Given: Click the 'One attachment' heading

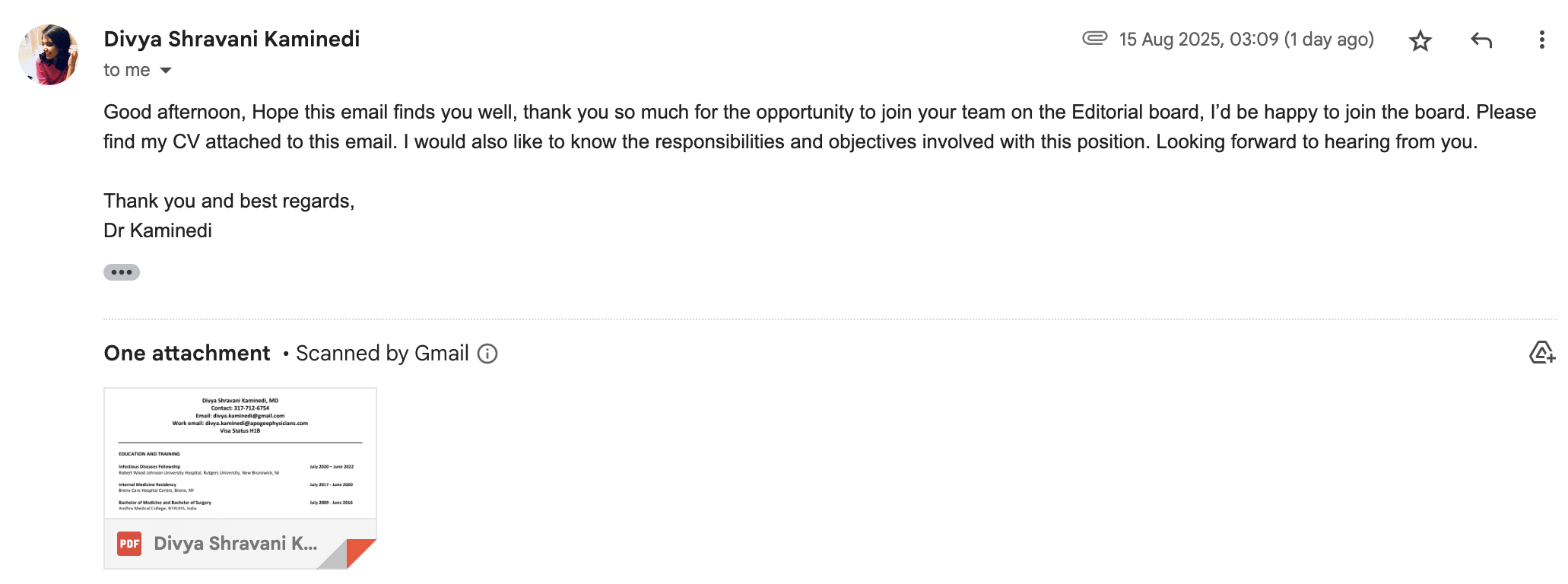Looking at the screenshot, I should pos(187,354).
